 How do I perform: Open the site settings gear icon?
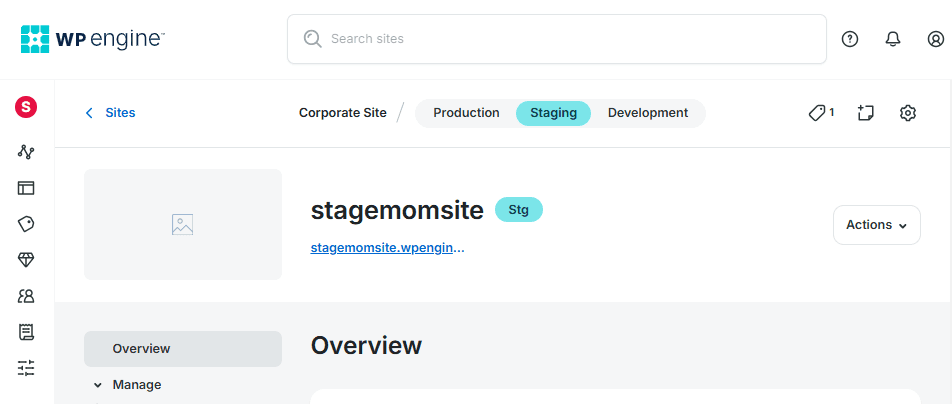click(x=908, y=113)
